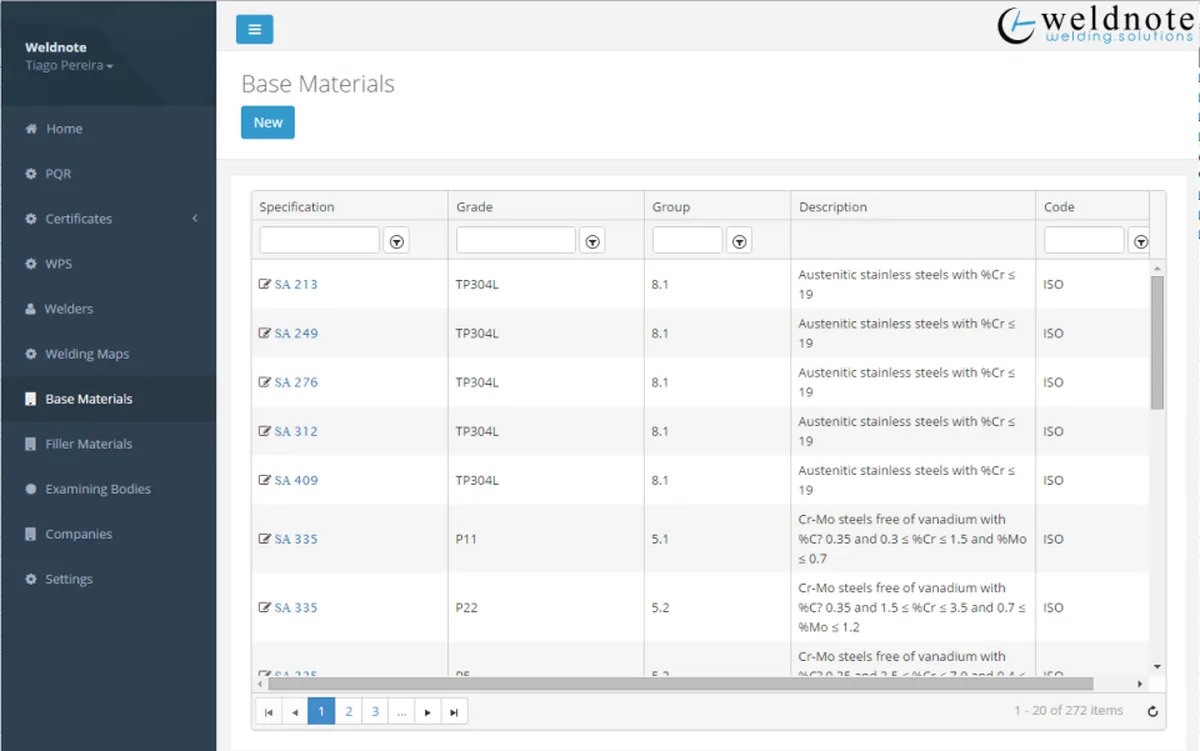
Task: Open the Grade column filter icon
Action: (593, 241)
